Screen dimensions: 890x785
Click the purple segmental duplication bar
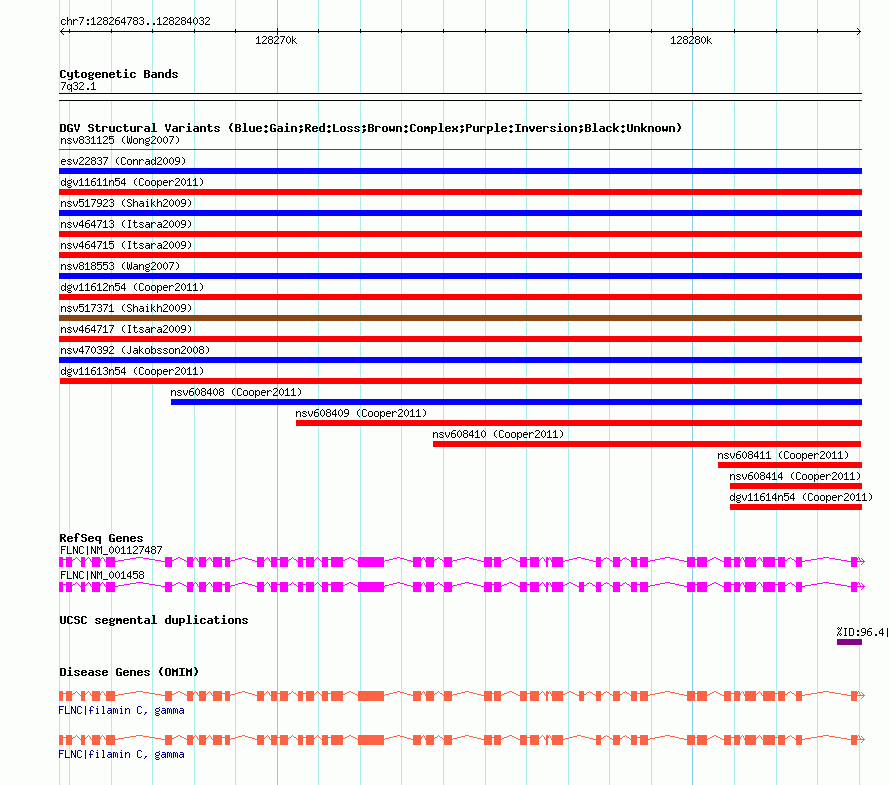[x=849, y=642]
